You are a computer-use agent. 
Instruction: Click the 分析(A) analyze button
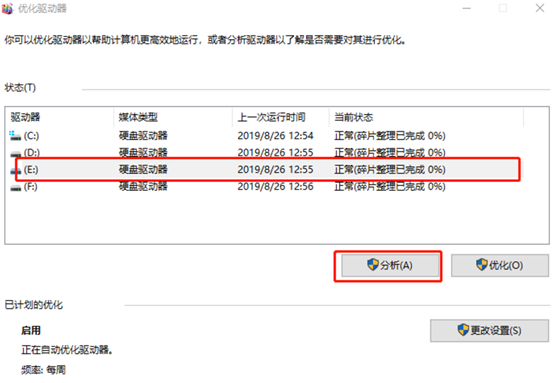point(390,265)
